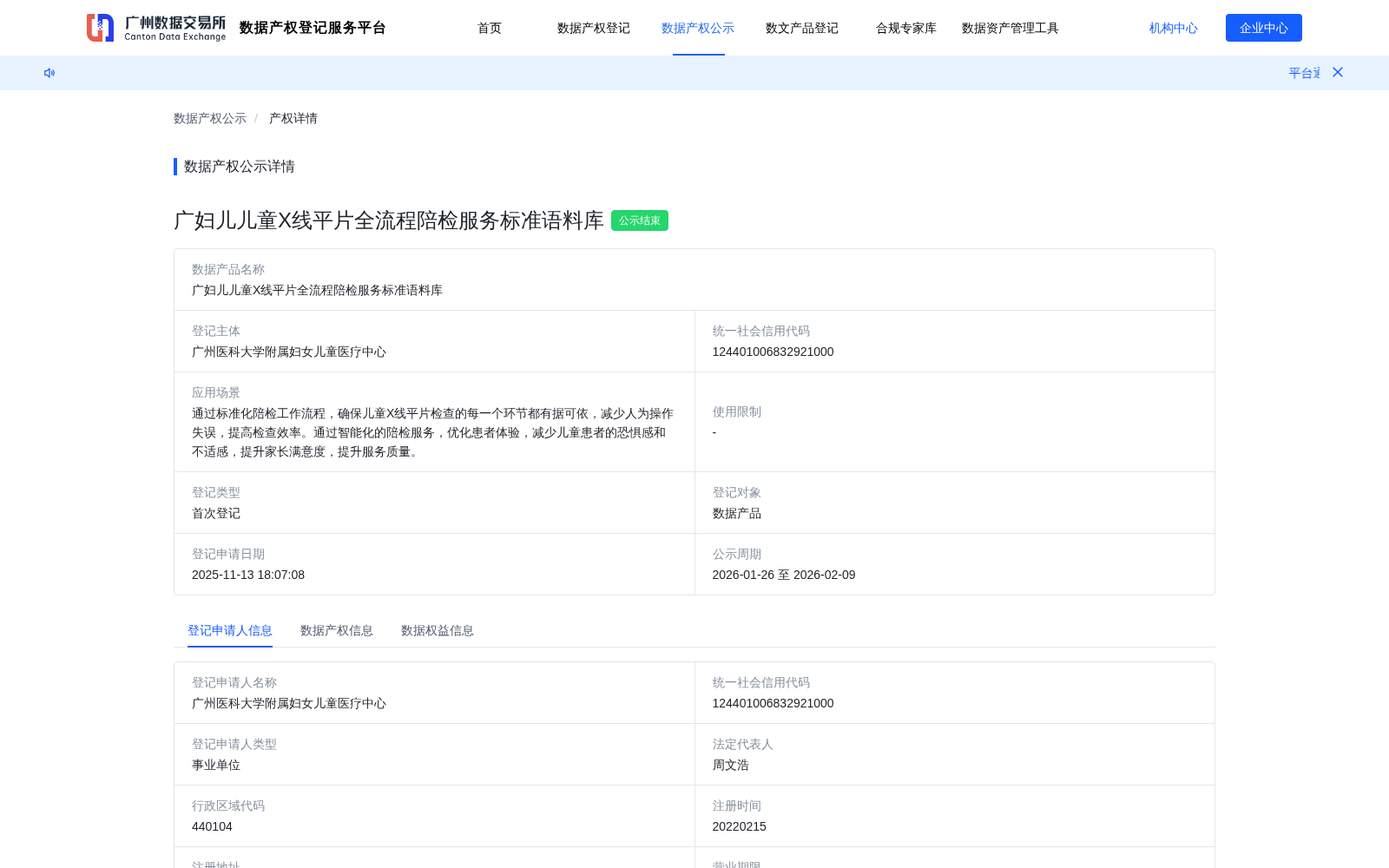
Task: Click the scrolling 平台 notice text
Action: click(x=1304, y=73)
